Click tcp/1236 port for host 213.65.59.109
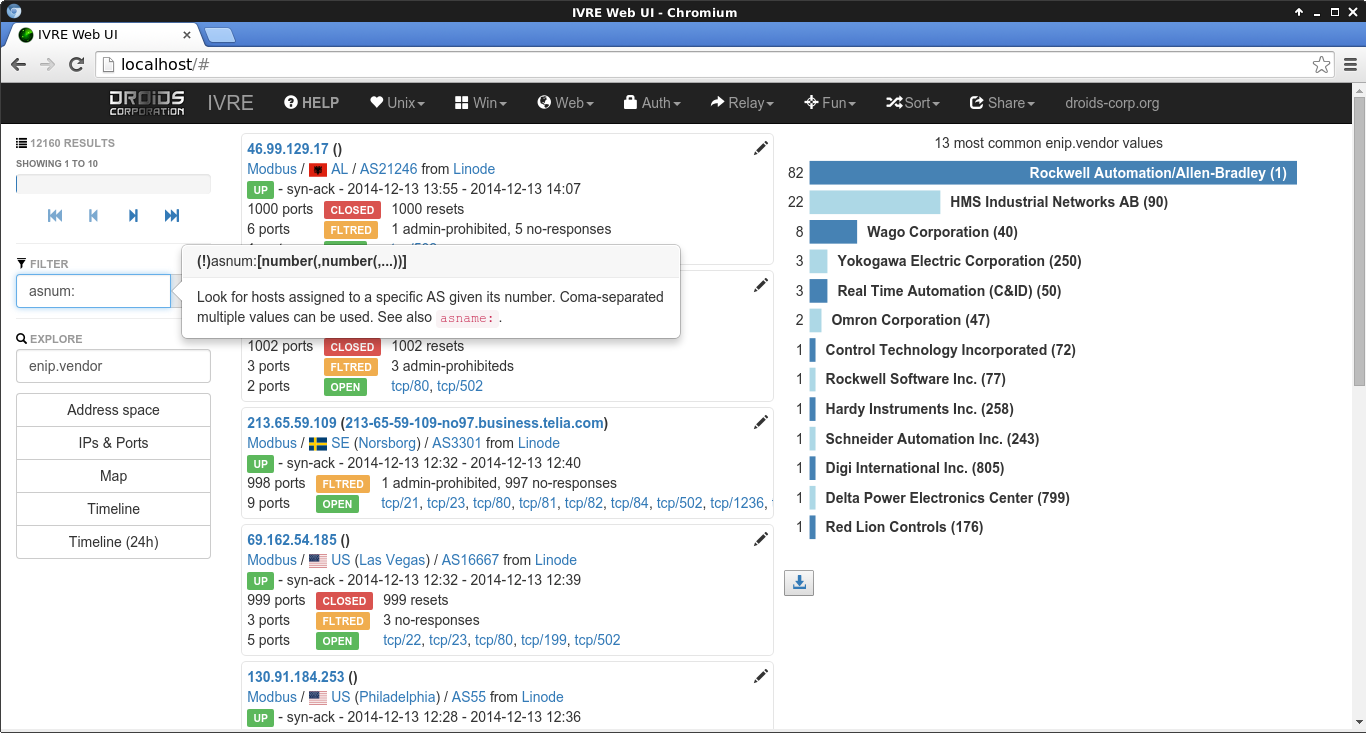1366x733 pixels. [737, 503]
